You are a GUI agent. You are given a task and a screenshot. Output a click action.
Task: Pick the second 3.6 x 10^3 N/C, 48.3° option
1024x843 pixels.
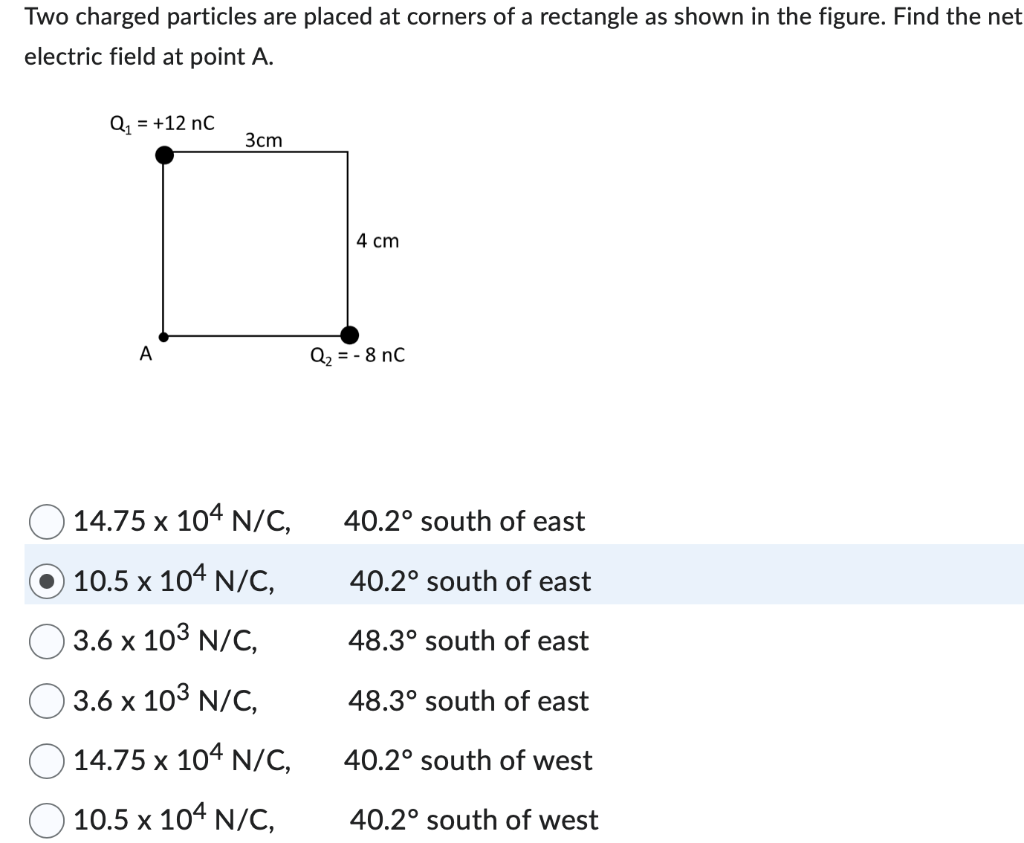[x=45, y=700]
